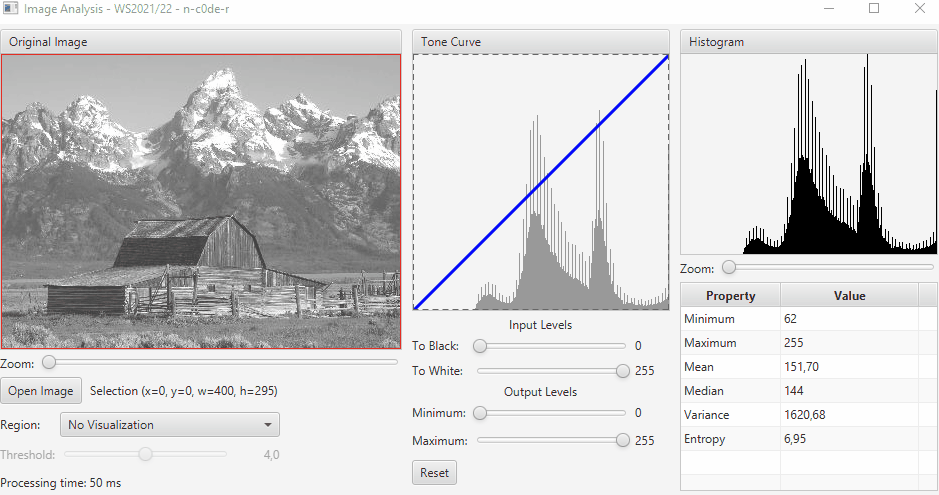Image resolution: width=939 pixels, height=495 pixels.
Task: Click the To White slider handle
Action: tap(623, 371)
